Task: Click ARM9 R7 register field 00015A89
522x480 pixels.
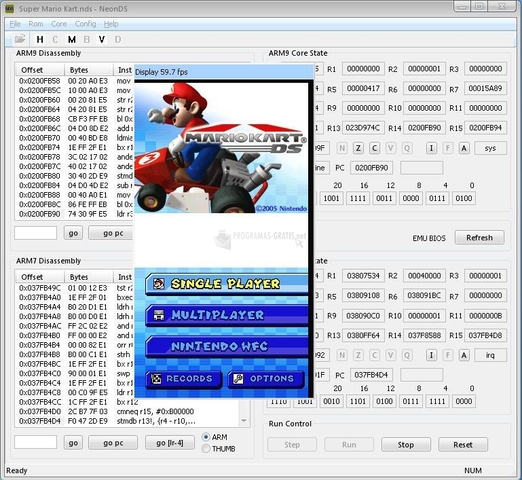Action: click(x=486, y=88)
